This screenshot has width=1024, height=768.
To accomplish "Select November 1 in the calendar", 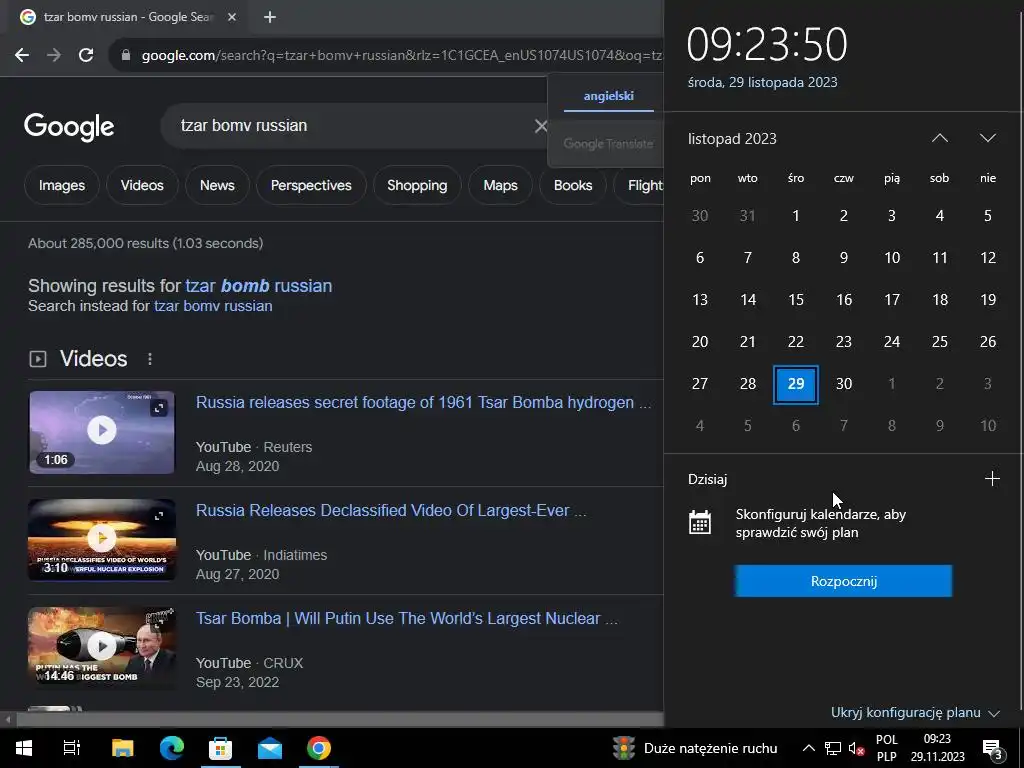I will click(795, 216).
